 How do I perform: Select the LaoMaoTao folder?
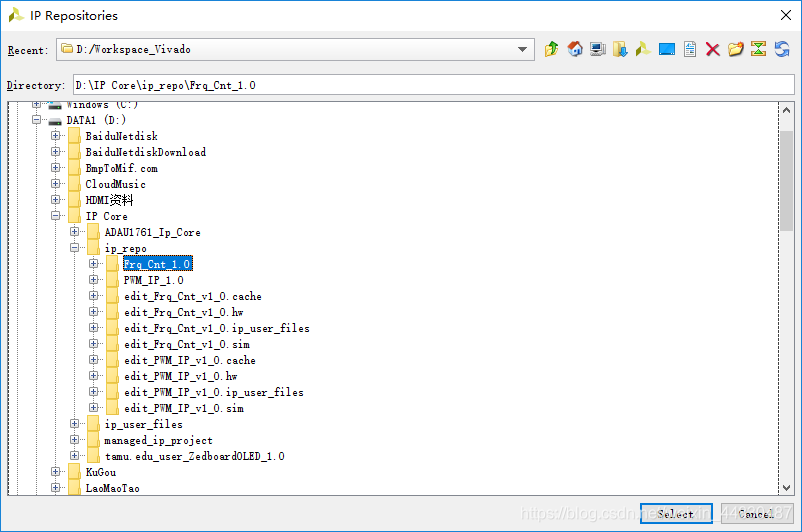pos(113,488)
